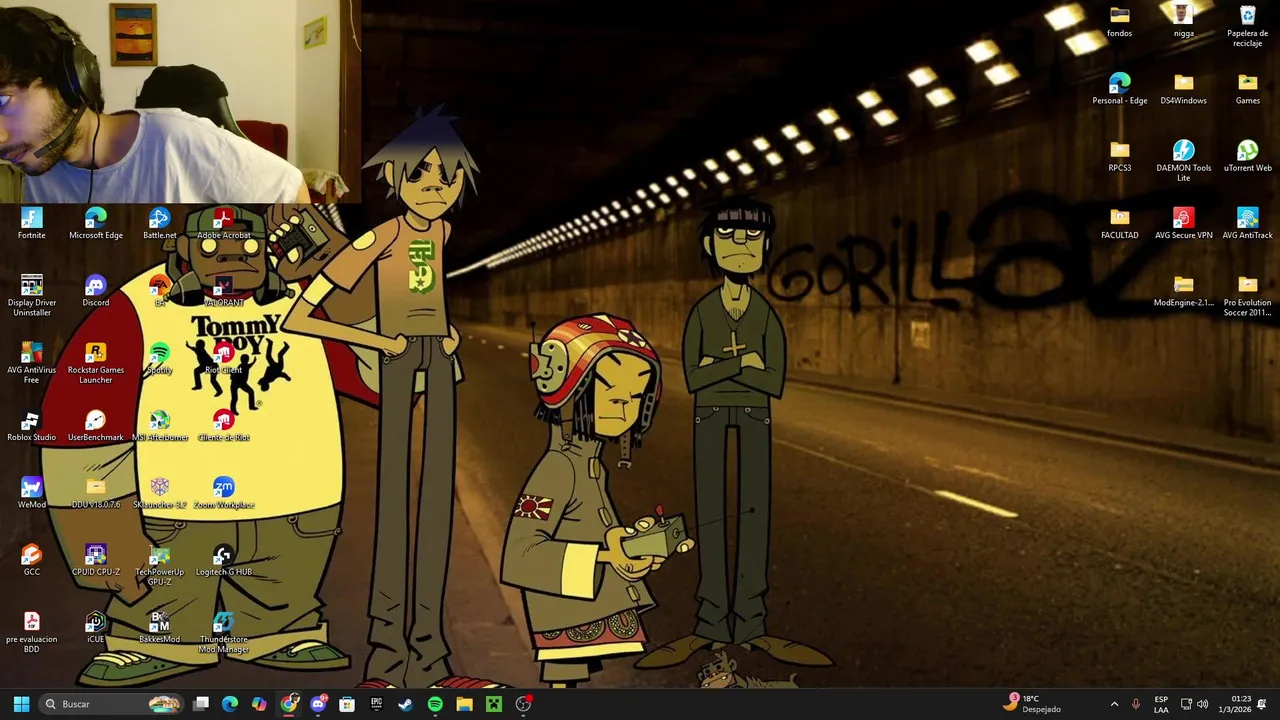The width and height of the screenshot is (1280, 720).
Task: Open the ESP LAA language switcher
Action: (x=1161, y=704)
